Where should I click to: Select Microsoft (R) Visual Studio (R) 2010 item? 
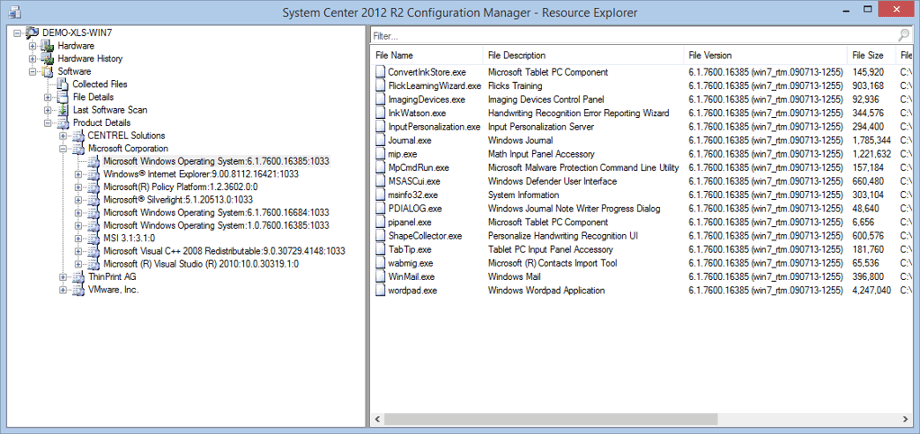[x=201, y=264]
